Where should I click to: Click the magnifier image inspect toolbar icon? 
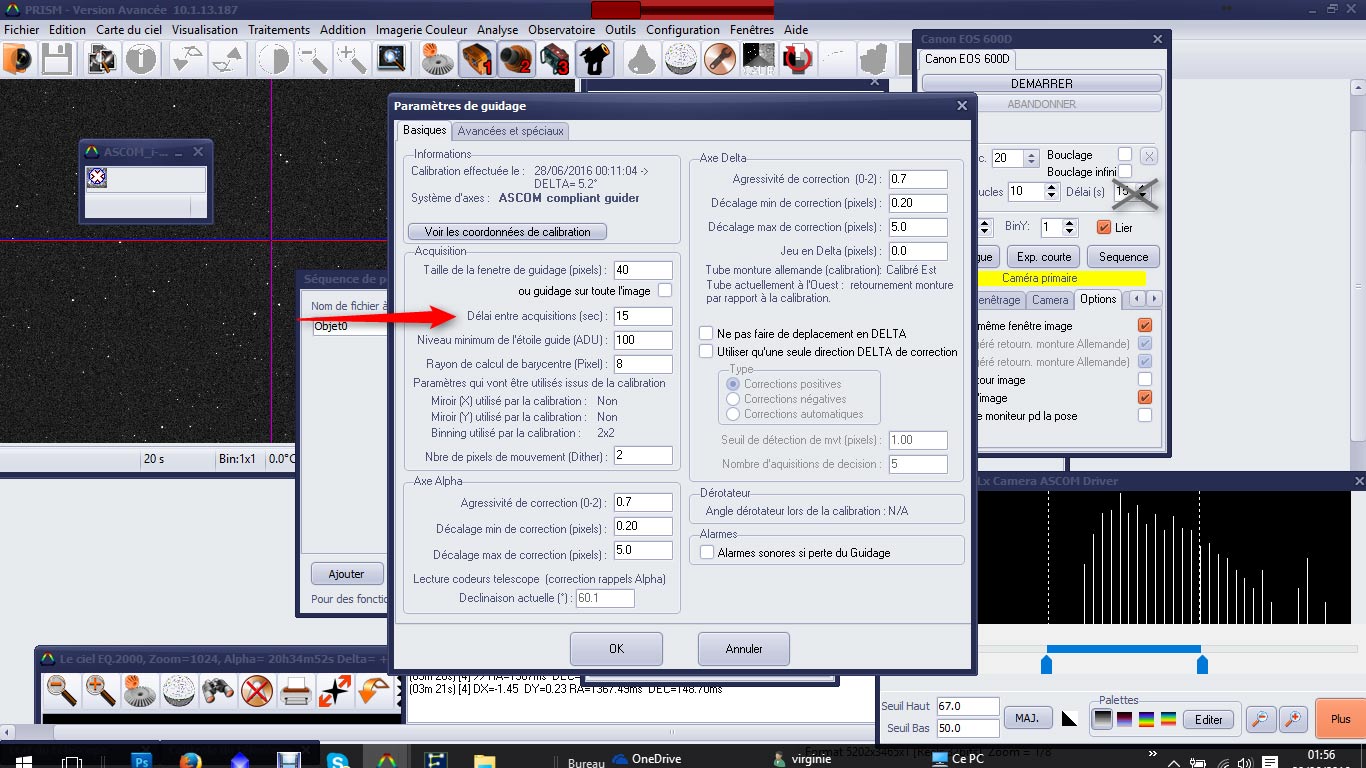pyautogui.click(x=391, y=60)
